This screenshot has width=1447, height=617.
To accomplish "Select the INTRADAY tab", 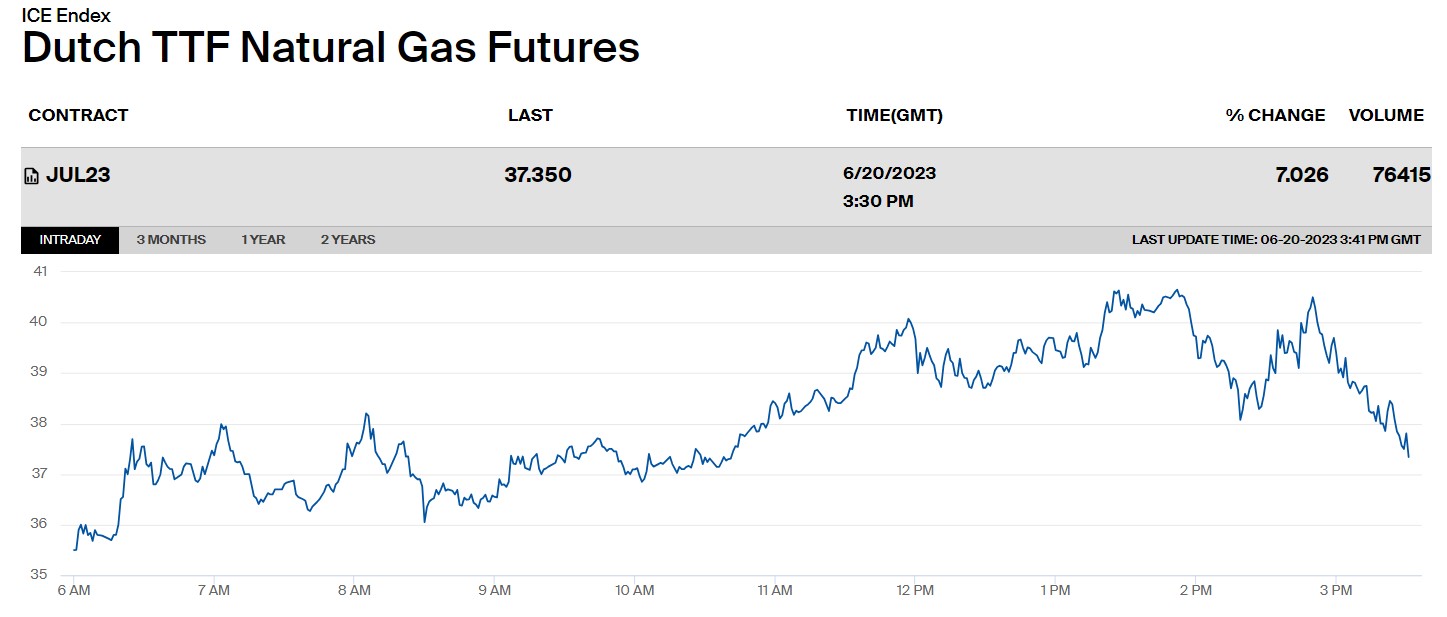I will pos(70,240).
